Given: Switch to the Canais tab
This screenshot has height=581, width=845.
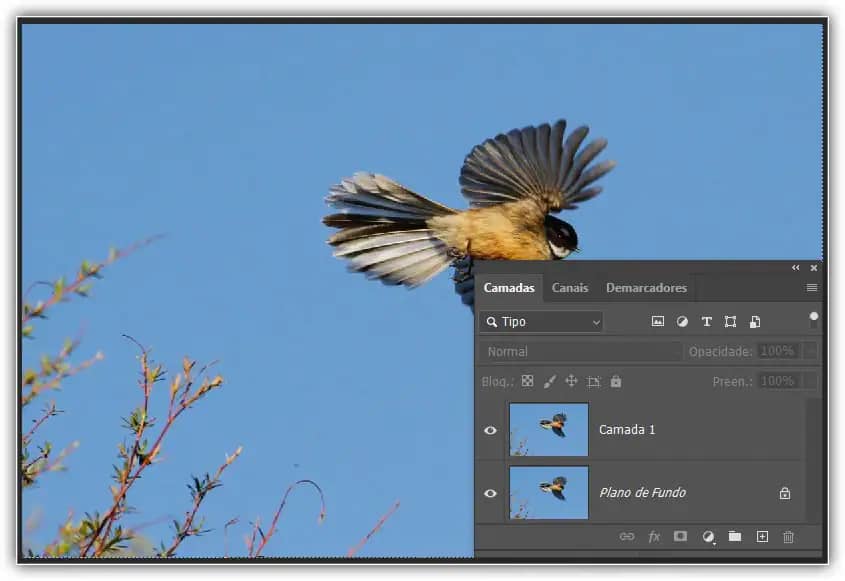Looking at the screenshot, I should (x=570, y=288).
